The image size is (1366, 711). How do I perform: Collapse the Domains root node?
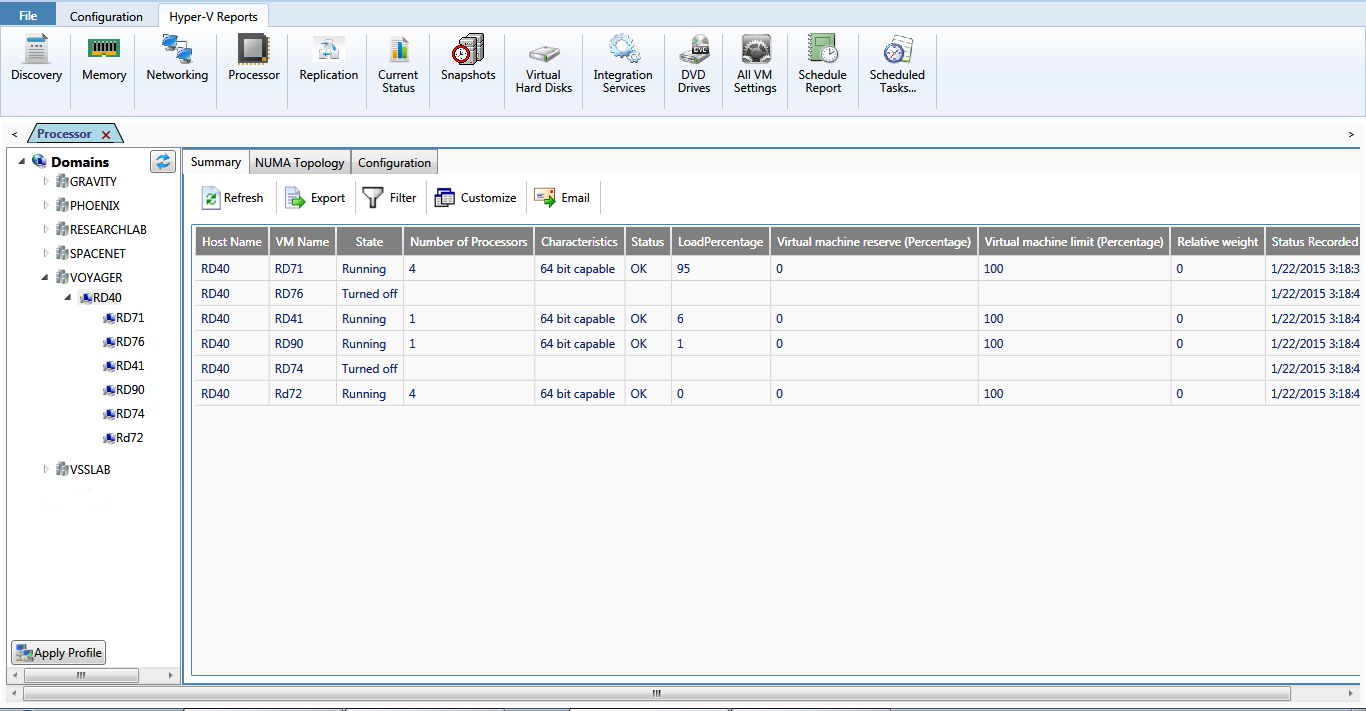click(22, 162)
